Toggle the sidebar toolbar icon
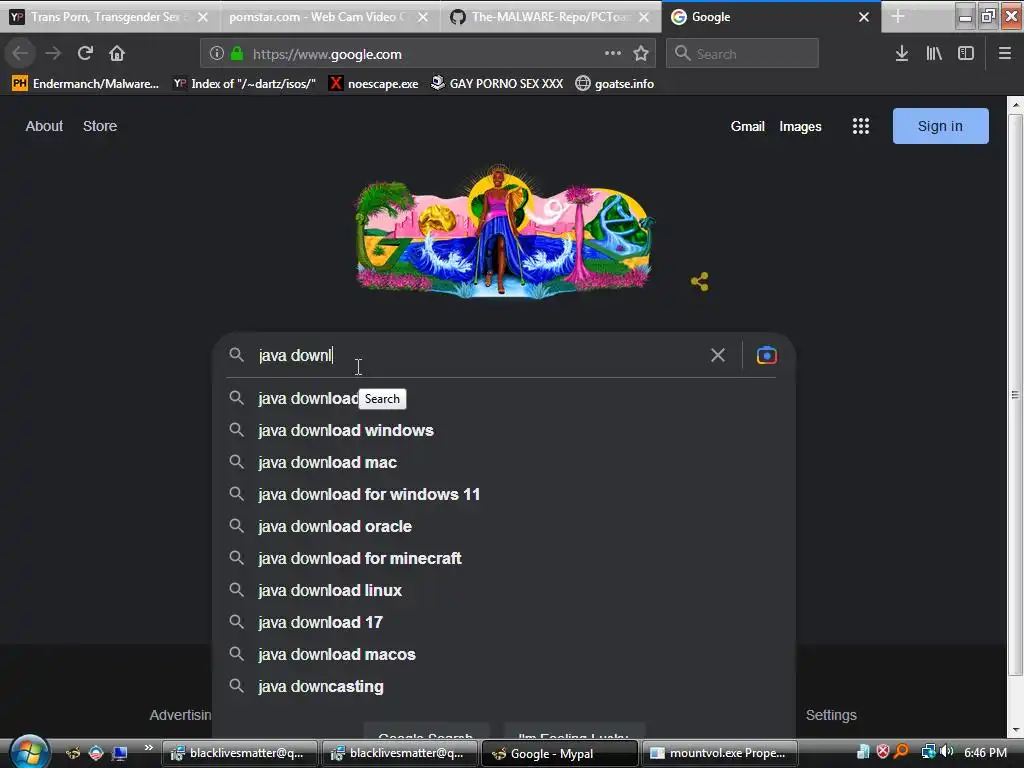The image size is (1024, 768). (966, 54)
